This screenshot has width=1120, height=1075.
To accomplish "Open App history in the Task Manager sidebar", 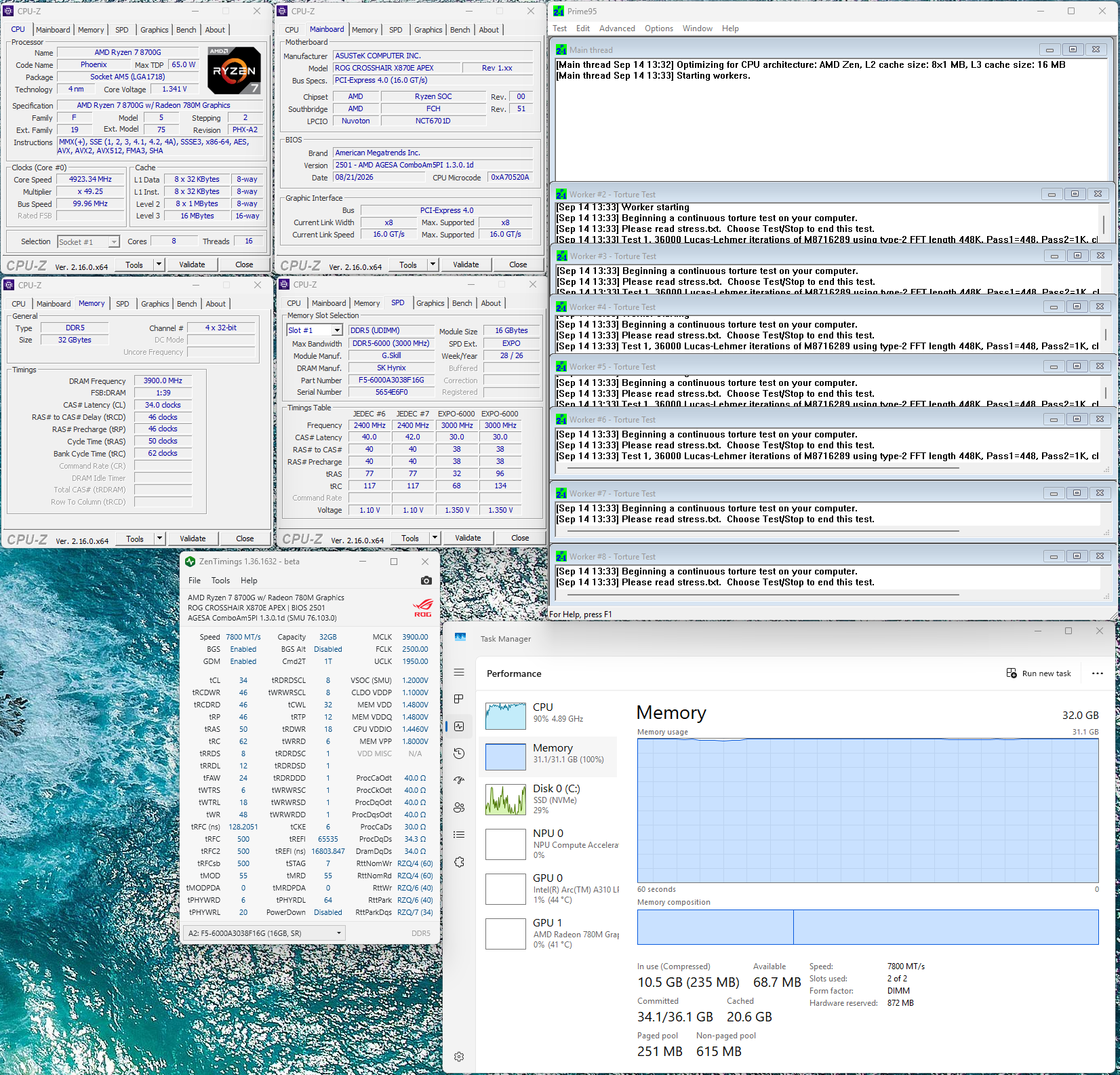I will [459, 754].
